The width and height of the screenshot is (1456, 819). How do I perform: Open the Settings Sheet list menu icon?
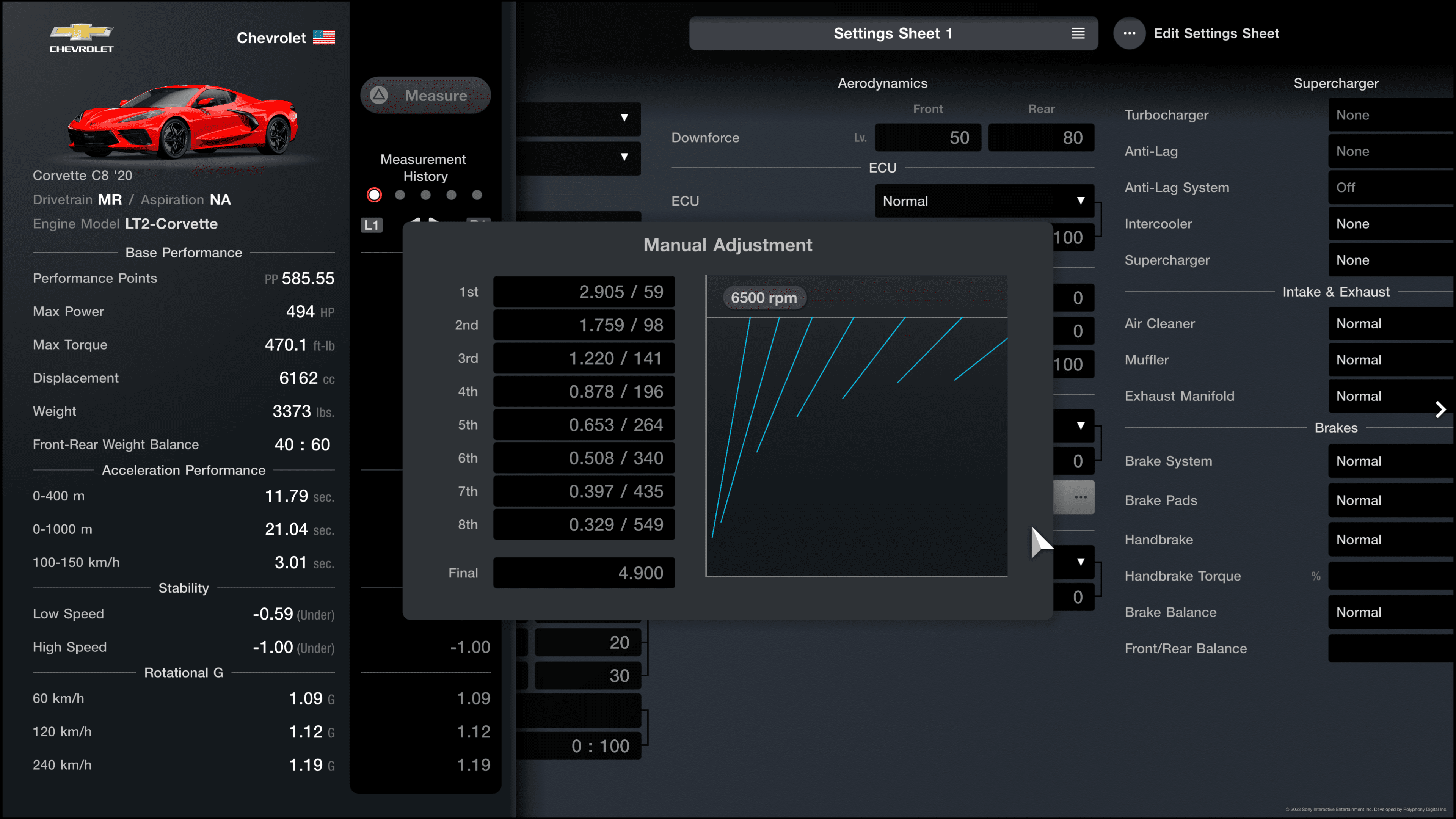click(1078, 33)
